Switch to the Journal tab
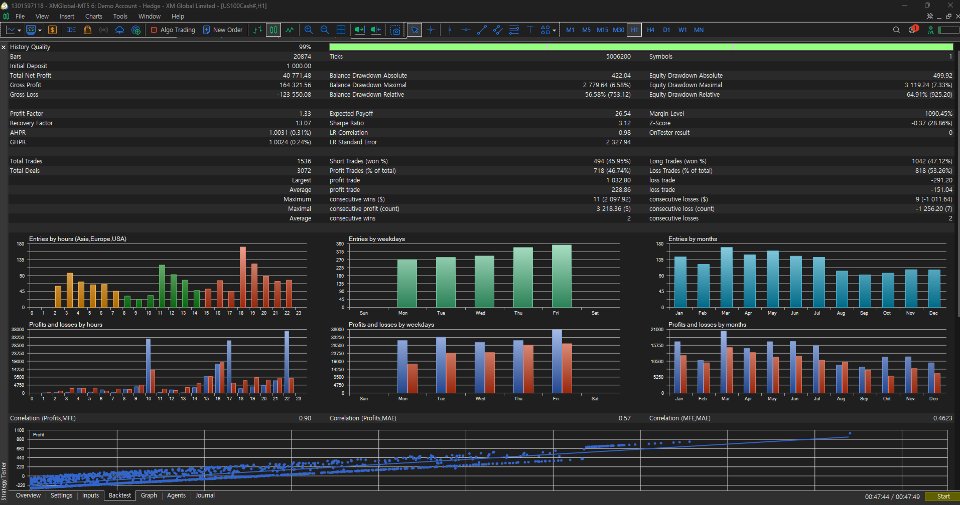 click(x=204, y=495)
